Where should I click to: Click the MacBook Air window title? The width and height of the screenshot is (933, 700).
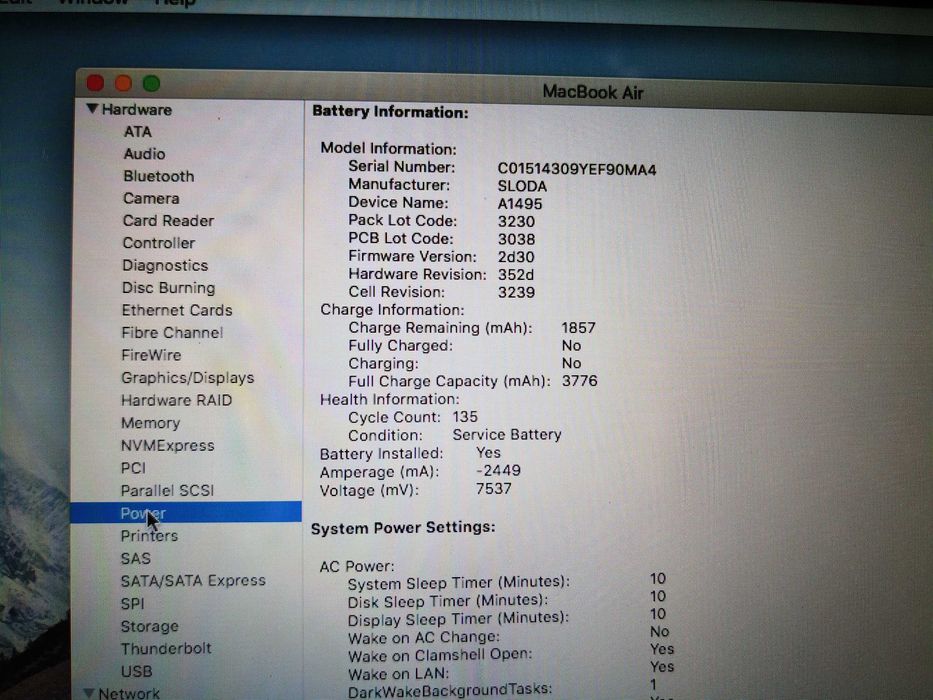click(593, 92)
